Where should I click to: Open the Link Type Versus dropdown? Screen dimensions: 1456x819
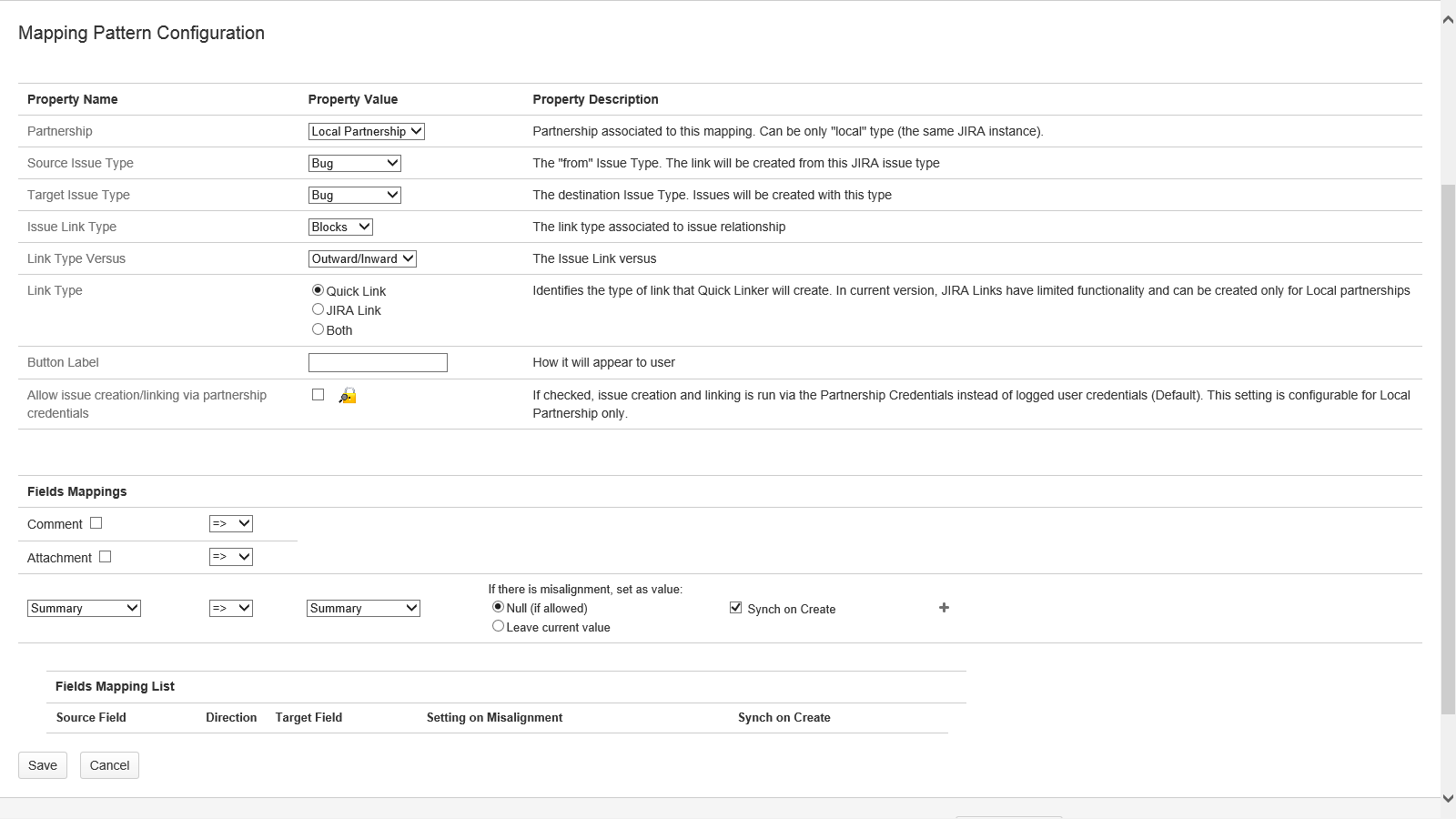click(362, 258)
